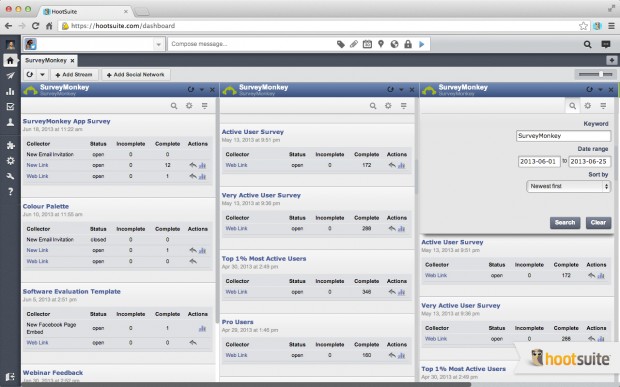This screenshot has height=387, width=620.
Task: Click the lock privacy icon
Action: [408, 44]
